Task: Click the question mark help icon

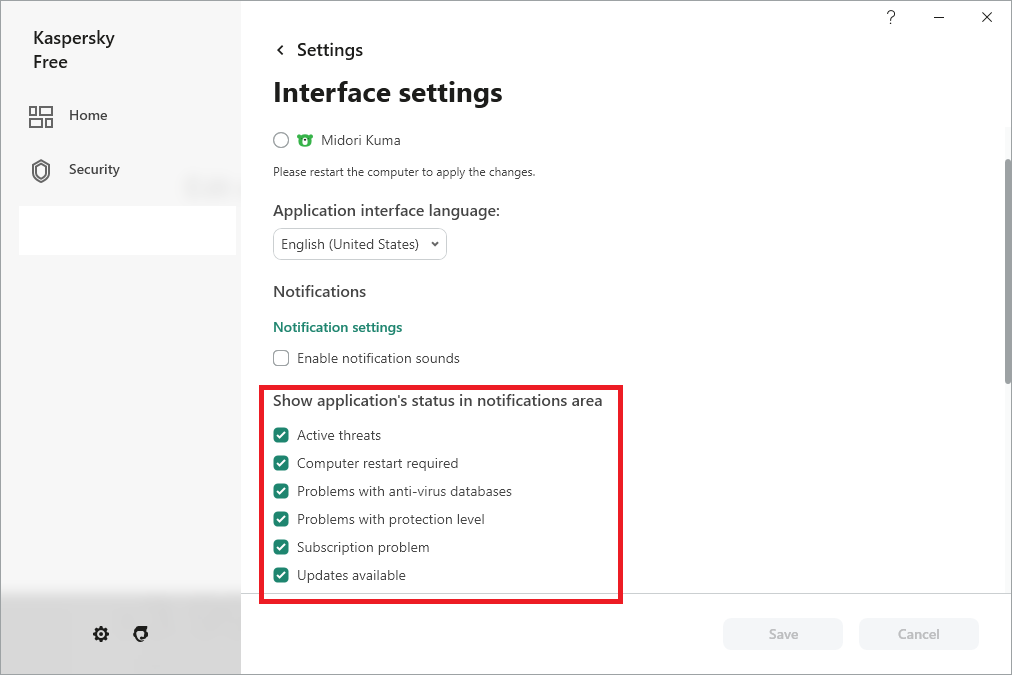Action: point(891,17)
